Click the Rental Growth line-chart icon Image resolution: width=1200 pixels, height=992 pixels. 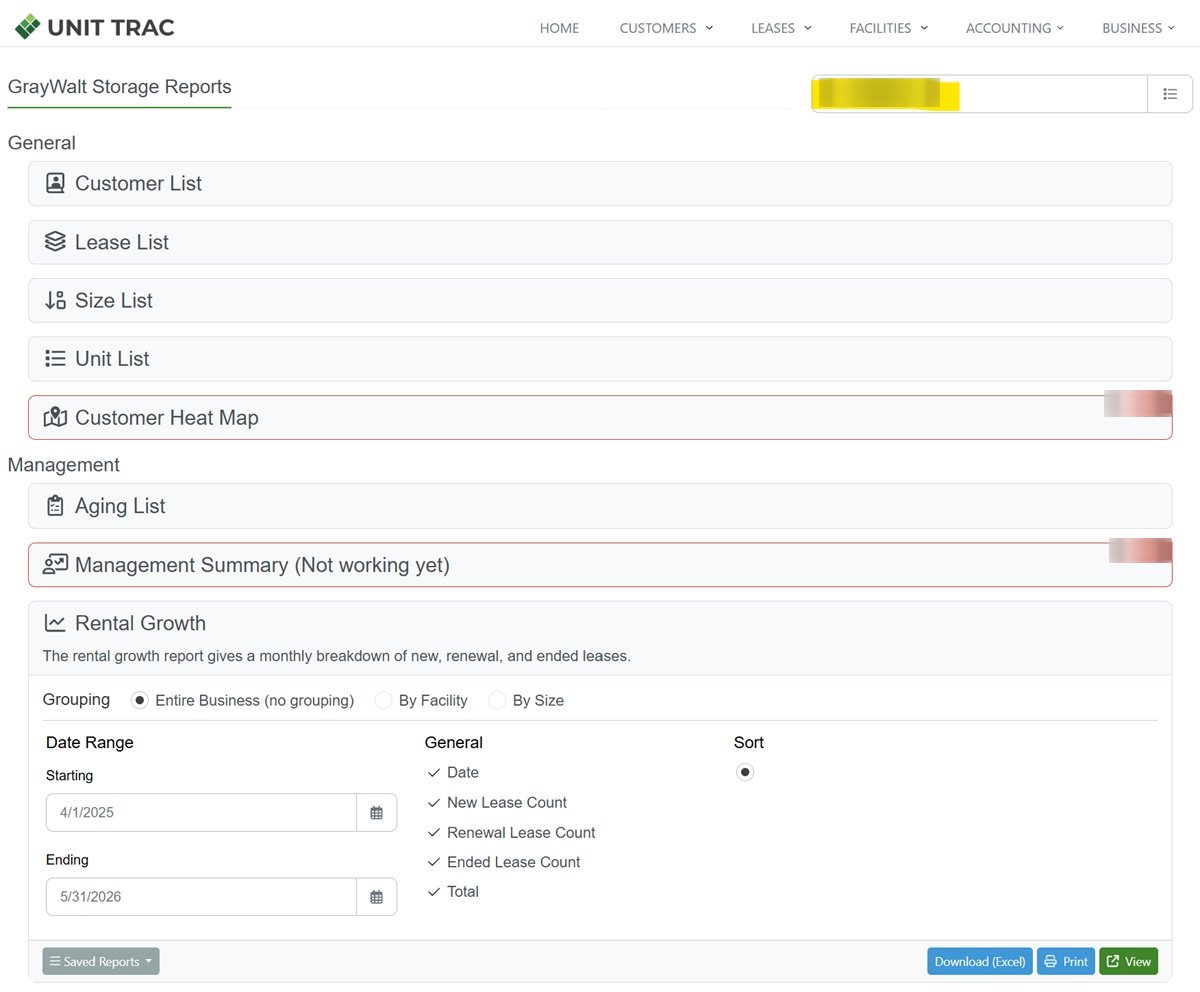(x=56, y=623)
